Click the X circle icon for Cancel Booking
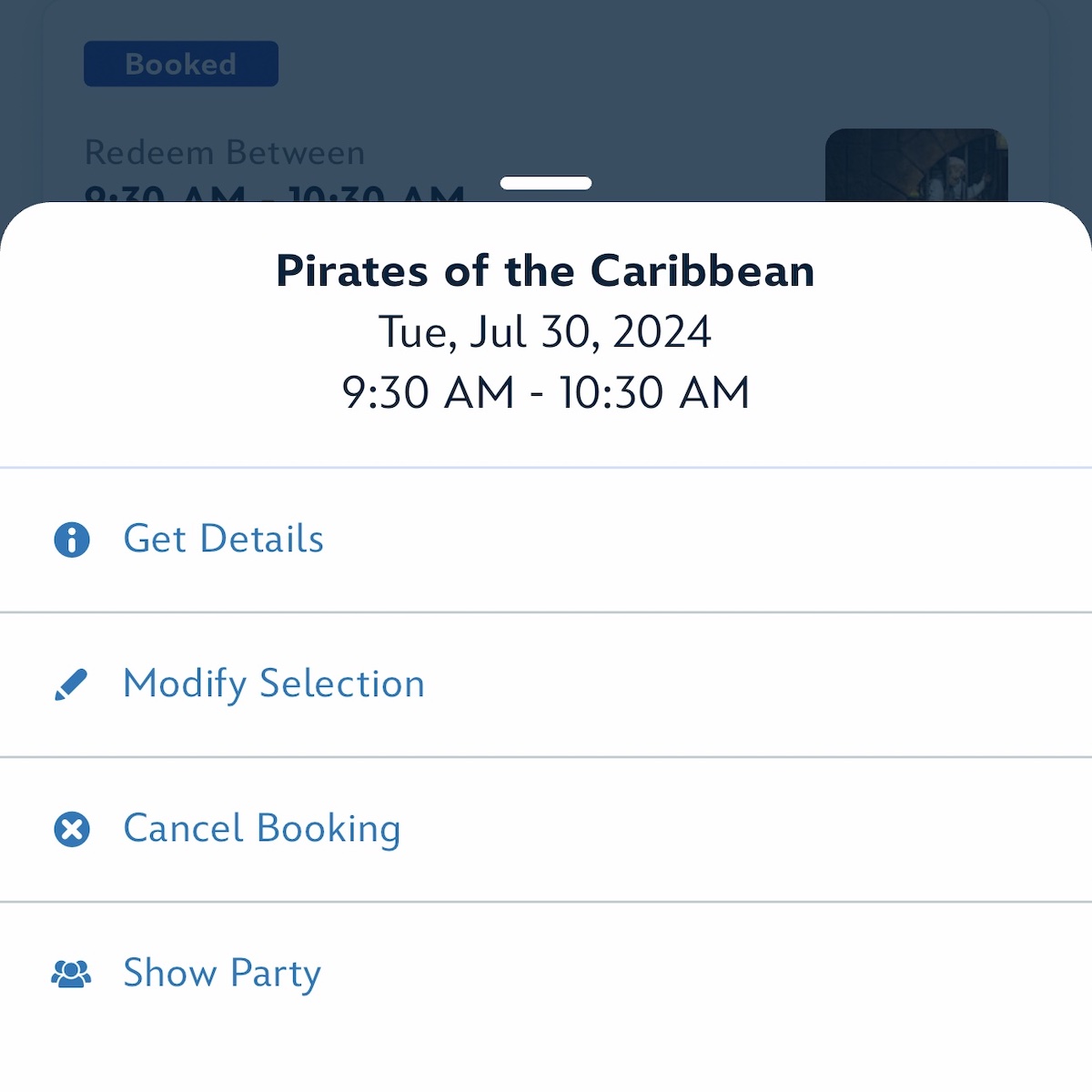Viewport: 1092px width, 1092px height. [72, 829]
